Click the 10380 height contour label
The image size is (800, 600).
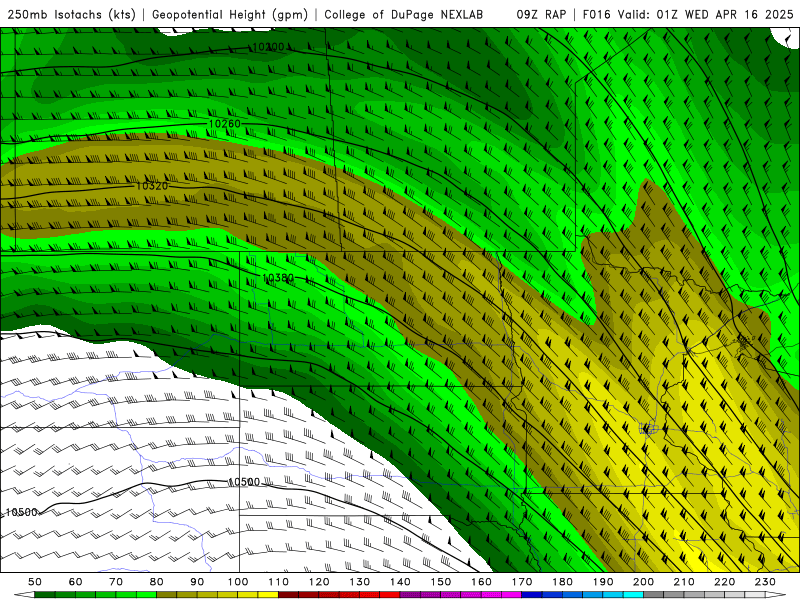click(x=278, y=278)
